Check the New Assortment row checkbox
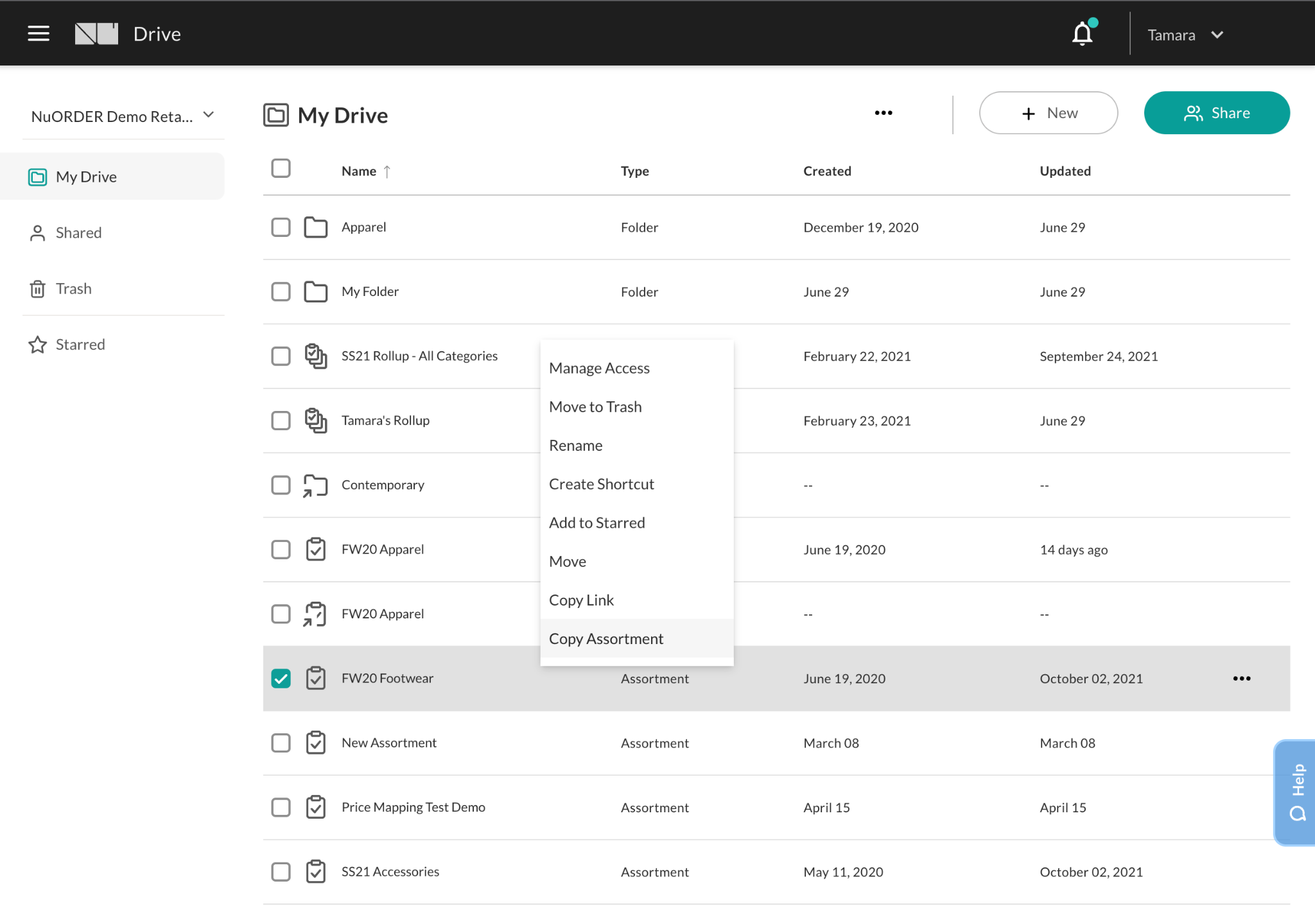Image resolution: width=1315 pixels, height=924 pixels. [281, 743]
